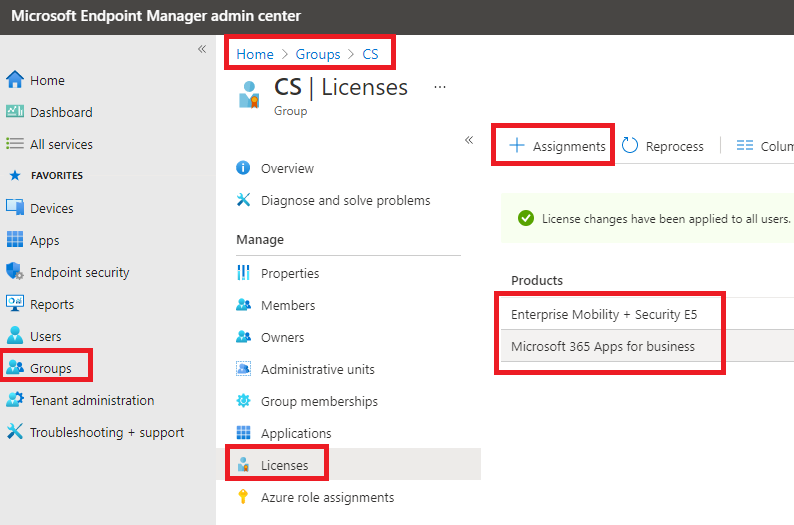This screenshot has height=525, width=794.
Task: Click the Assignments button label
Action: coord(569,146)
